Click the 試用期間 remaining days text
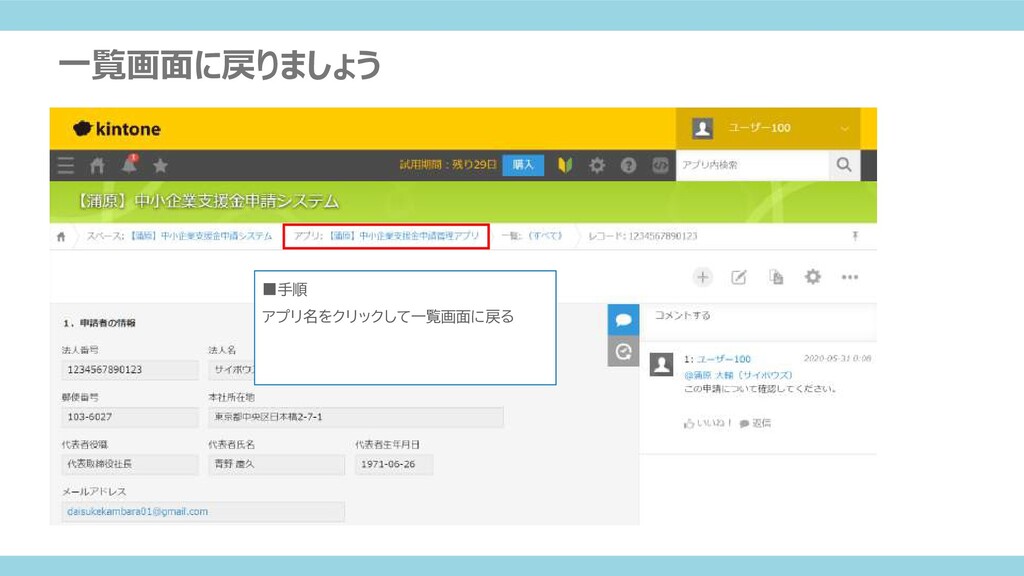1024x576 pixels. click(448, 165)
